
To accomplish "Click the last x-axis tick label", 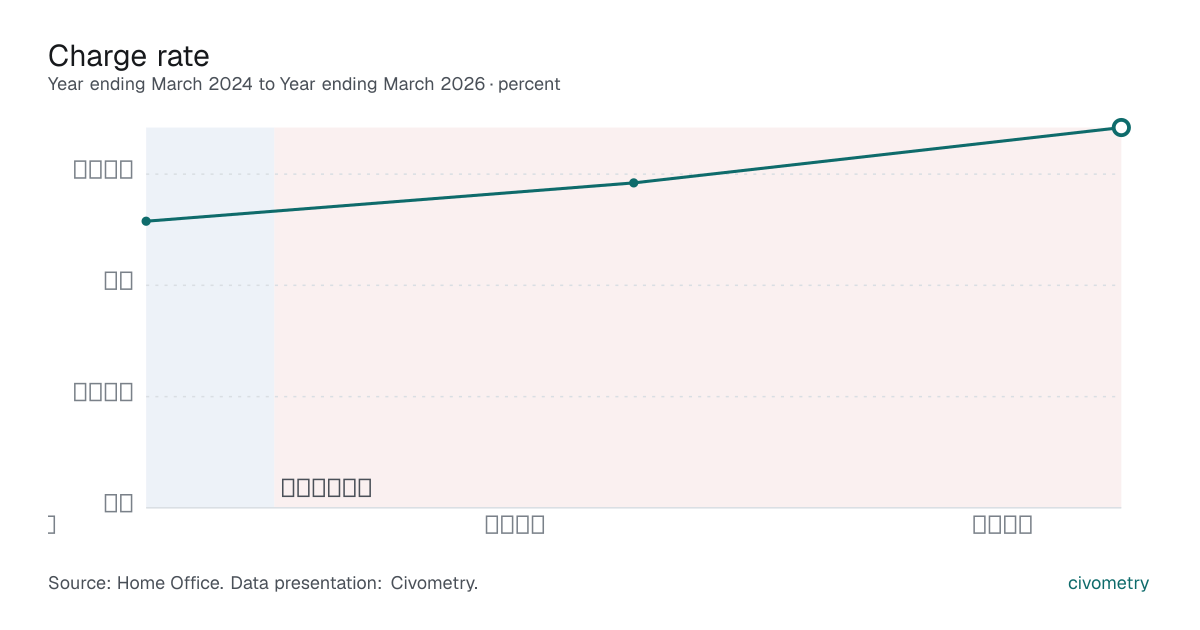I will point(1003,524).
